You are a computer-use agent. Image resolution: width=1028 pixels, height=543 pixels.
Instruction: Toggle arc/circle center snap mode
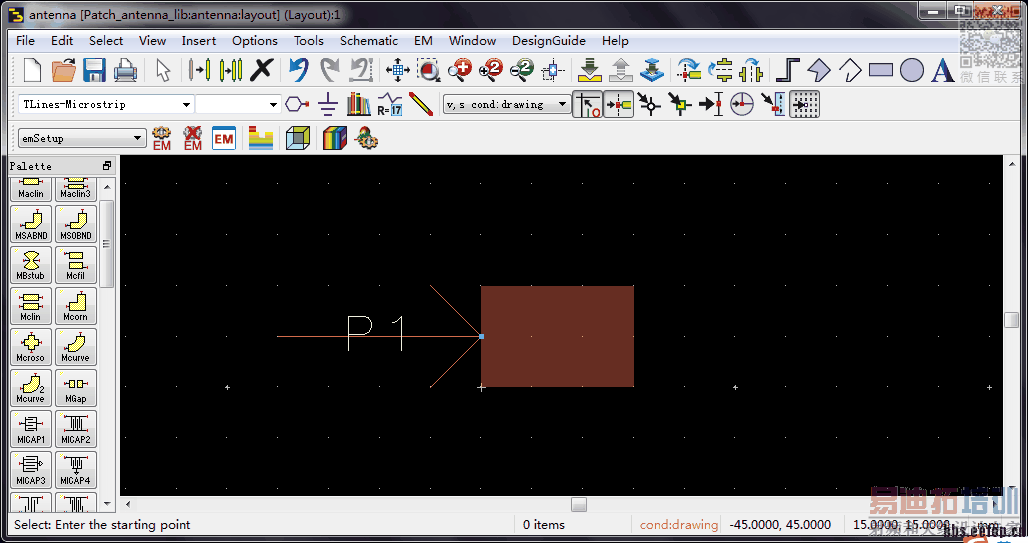point(741,104)
